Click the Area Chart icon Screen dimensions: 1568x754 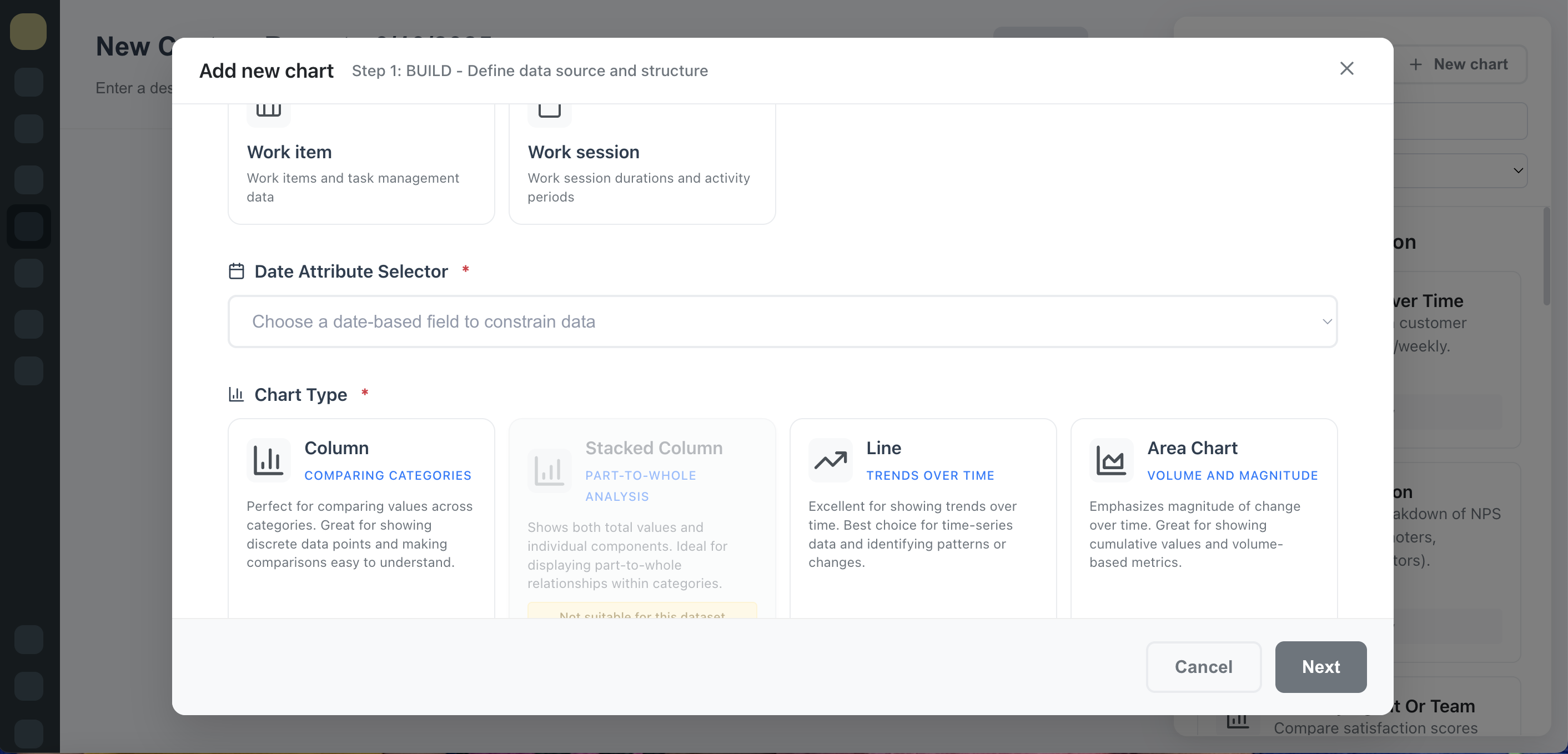(x=1111, y=460)
